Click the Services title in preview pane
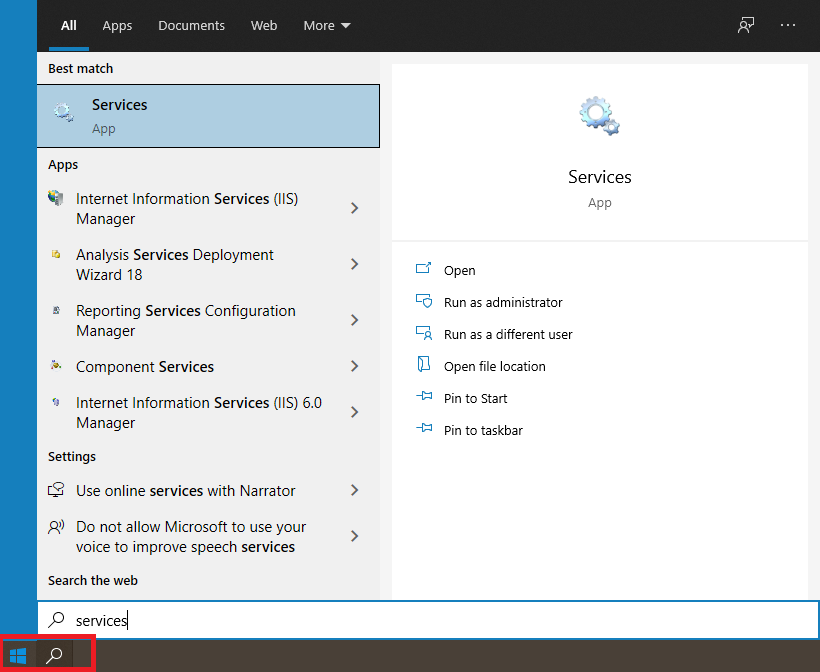Viewport: 820px width, 672px height. (x=599, y=177)
